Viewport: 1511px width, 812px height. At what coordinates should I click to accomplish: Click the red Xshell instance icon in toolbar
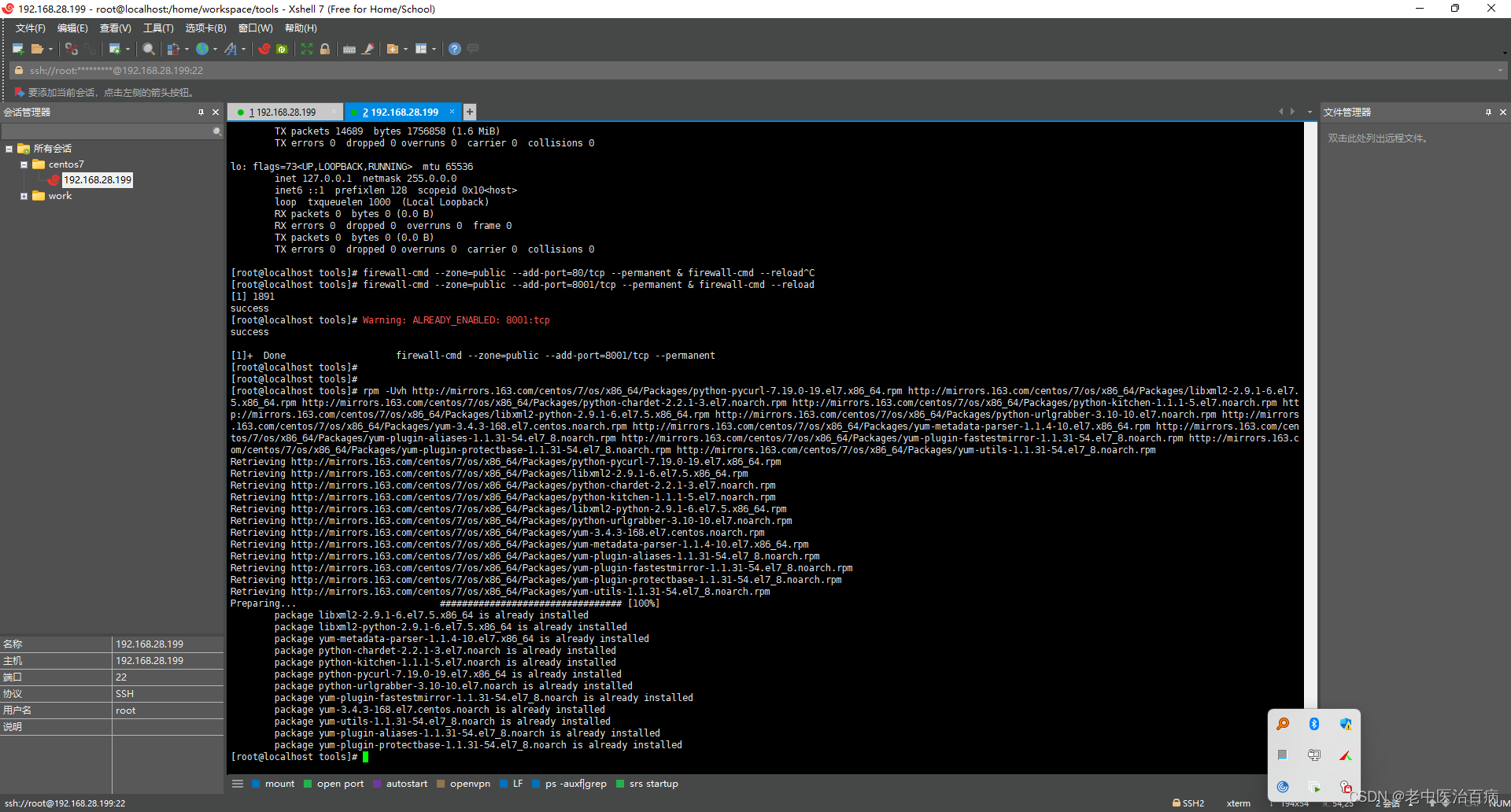click(264, 49)
